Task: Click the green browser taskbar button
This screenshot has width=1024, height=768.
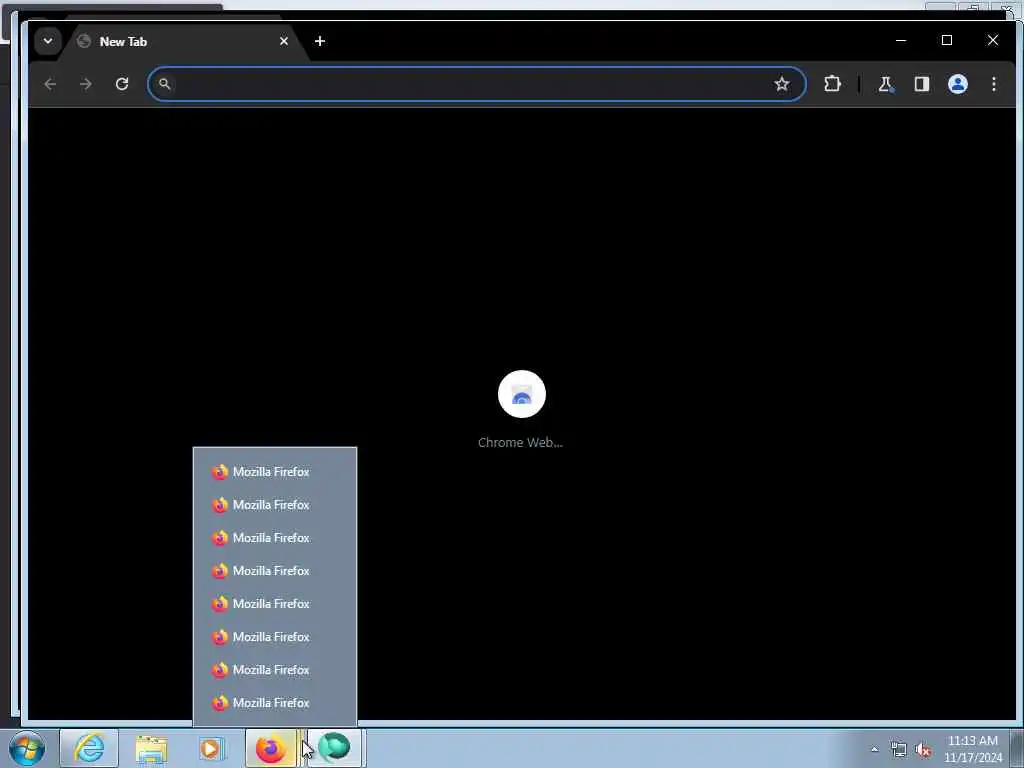Action: click(x=334, y=748)
